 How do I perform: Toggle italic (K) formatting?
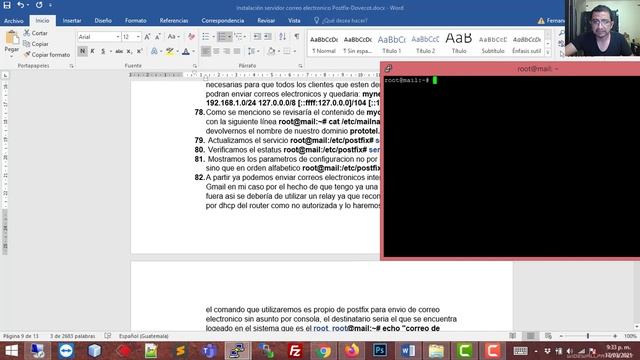[93, 51]
